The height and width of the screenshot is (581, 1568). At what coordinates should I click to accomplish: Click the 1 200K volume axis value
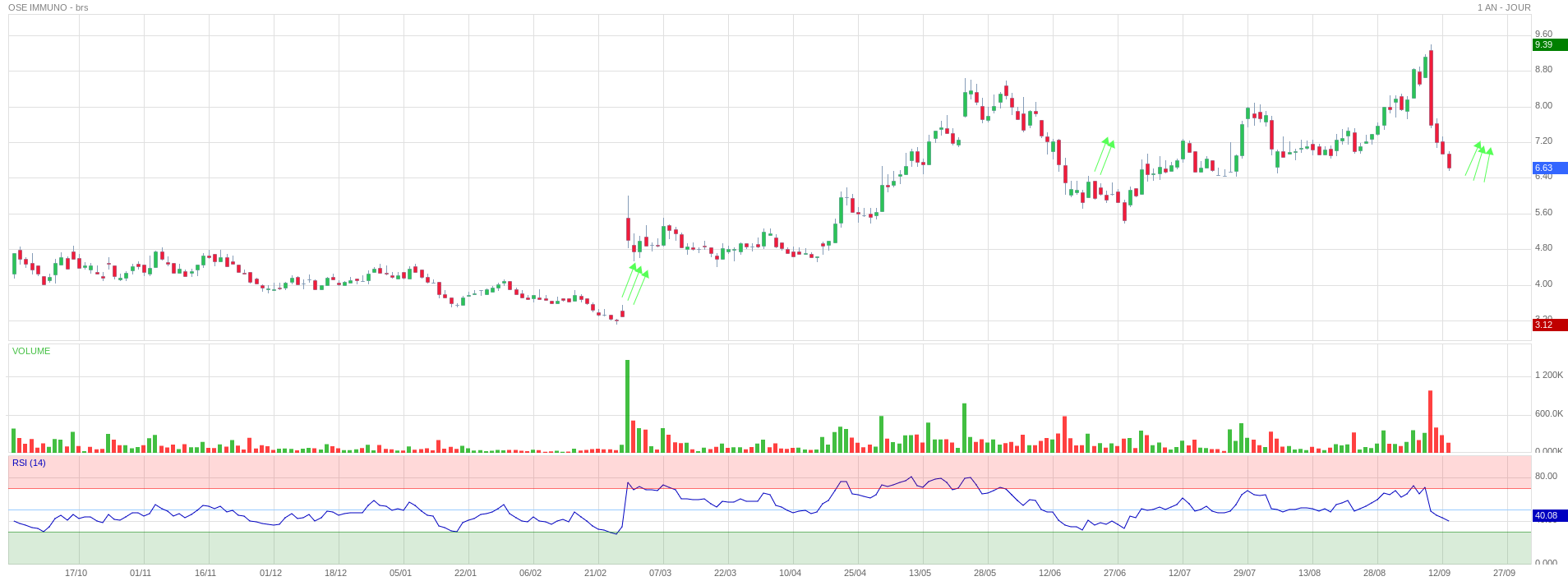pyautogui.click(x=1548, y=376)
